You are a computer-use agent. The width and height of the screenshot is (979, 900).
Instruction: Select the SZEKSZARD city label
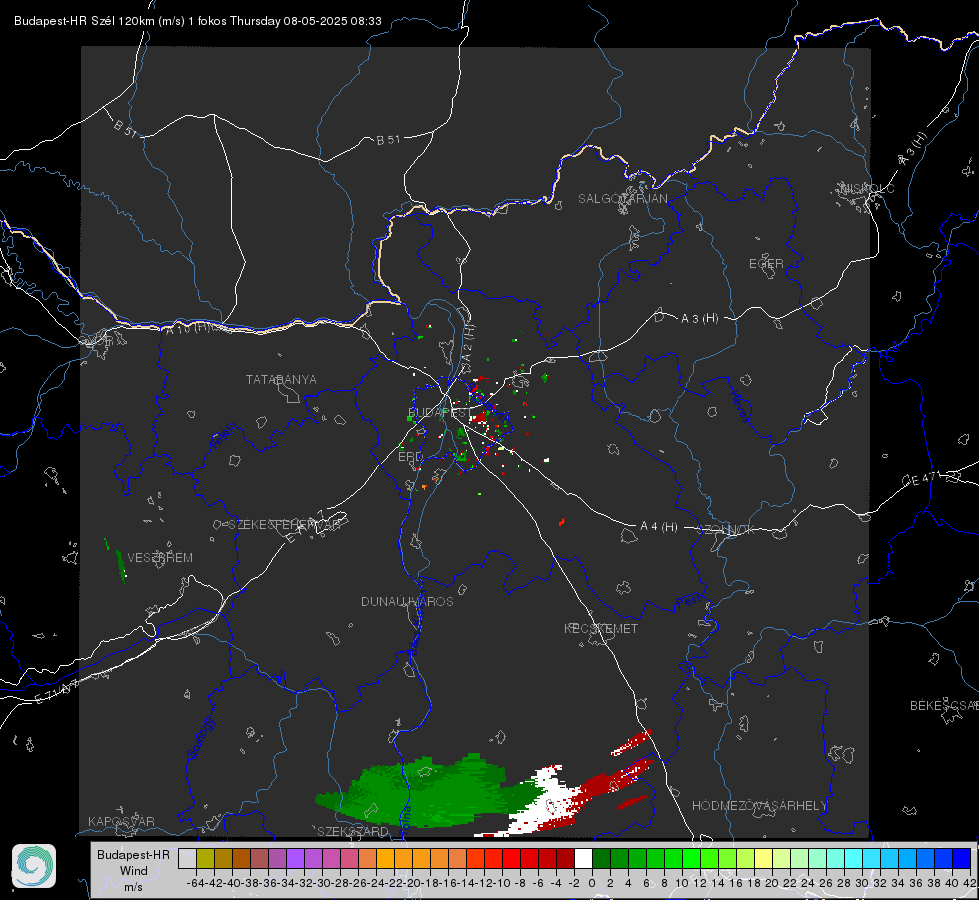point(353,831)
